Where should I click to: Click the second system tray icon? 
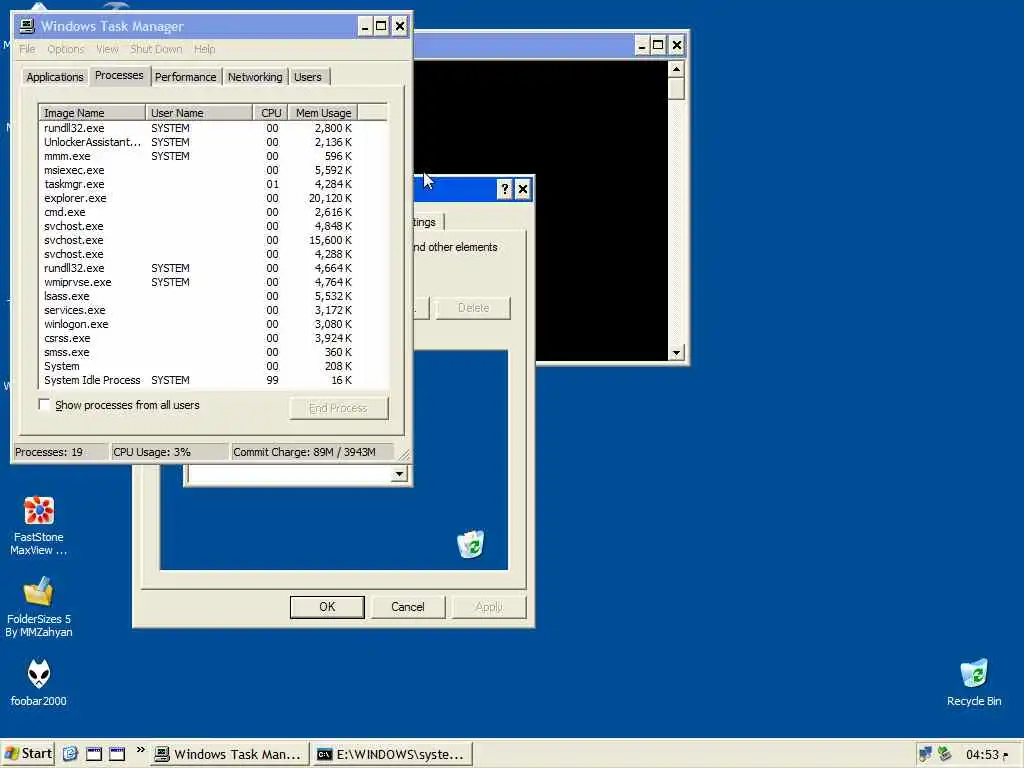(944, 754)
